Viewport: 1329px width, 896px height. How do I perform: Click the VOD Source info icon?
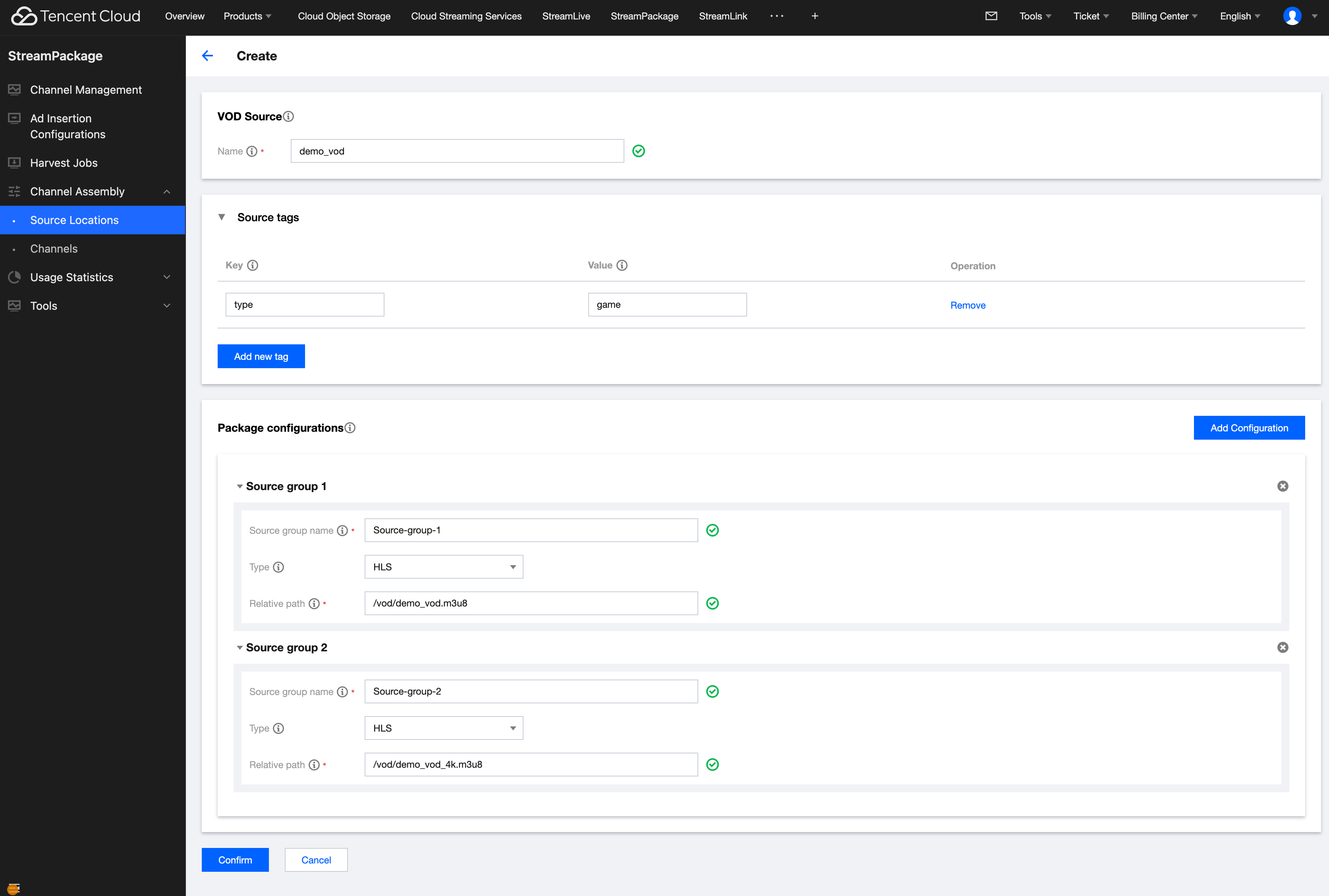click(x=288, y=117)
